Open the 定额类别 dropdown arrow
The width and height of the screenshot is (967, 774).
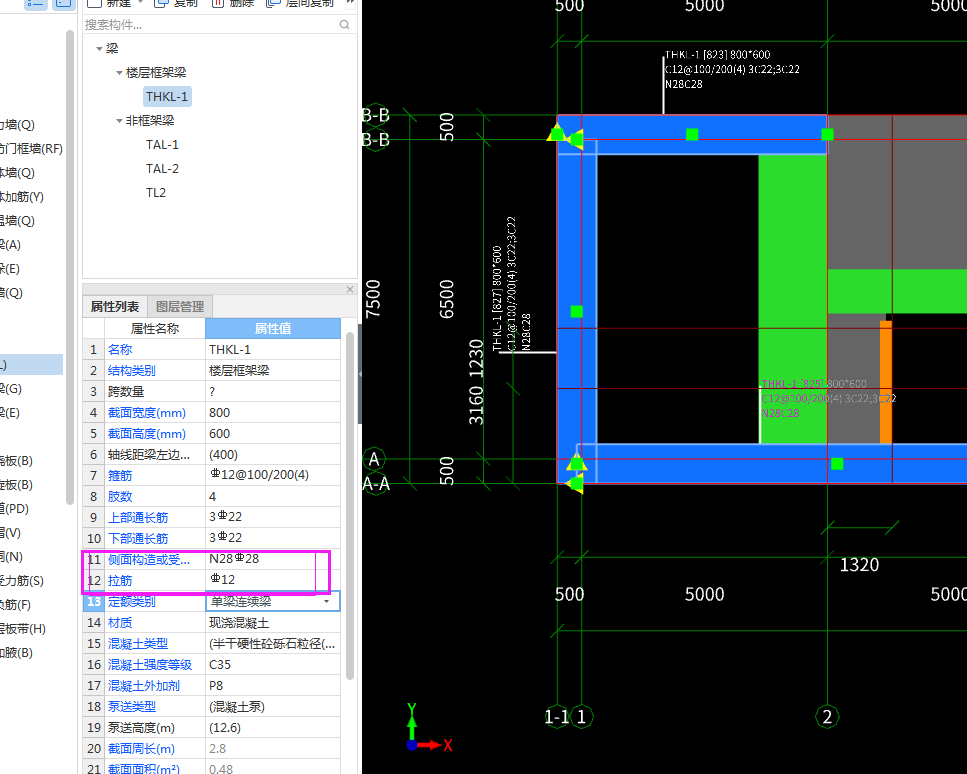pyautogui.click(x=326, y=602)
